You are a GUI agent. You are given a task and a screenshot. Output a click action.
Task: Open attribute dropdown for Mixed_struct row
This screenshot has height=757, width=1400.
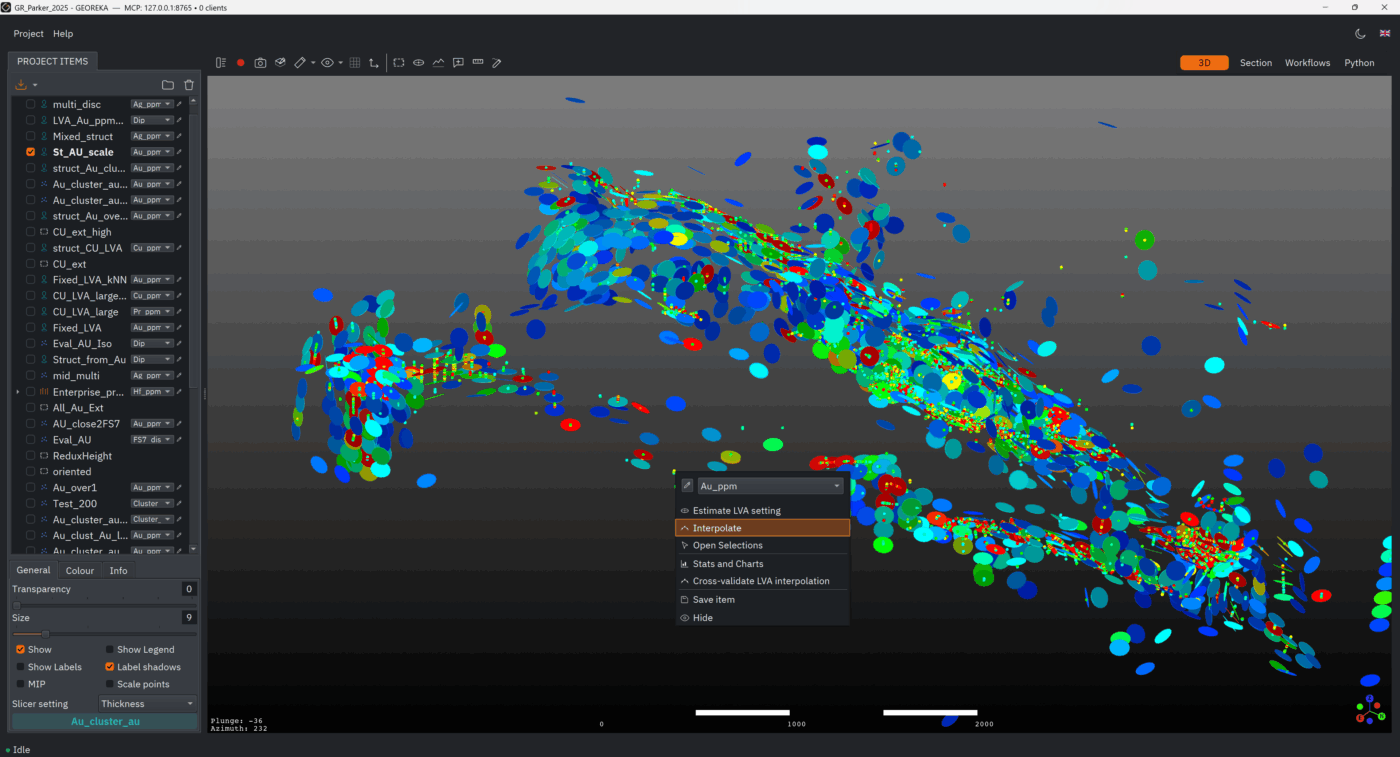[152, 136]
